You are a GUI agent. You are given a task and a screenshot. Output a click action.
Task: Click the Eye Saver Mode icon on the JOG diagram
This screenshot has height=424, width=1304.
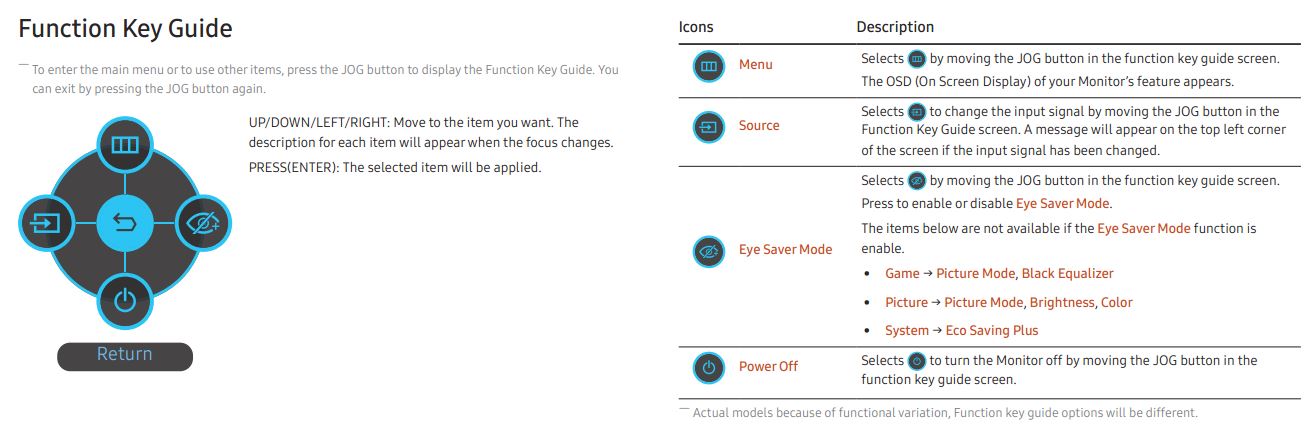click(204, 223)
